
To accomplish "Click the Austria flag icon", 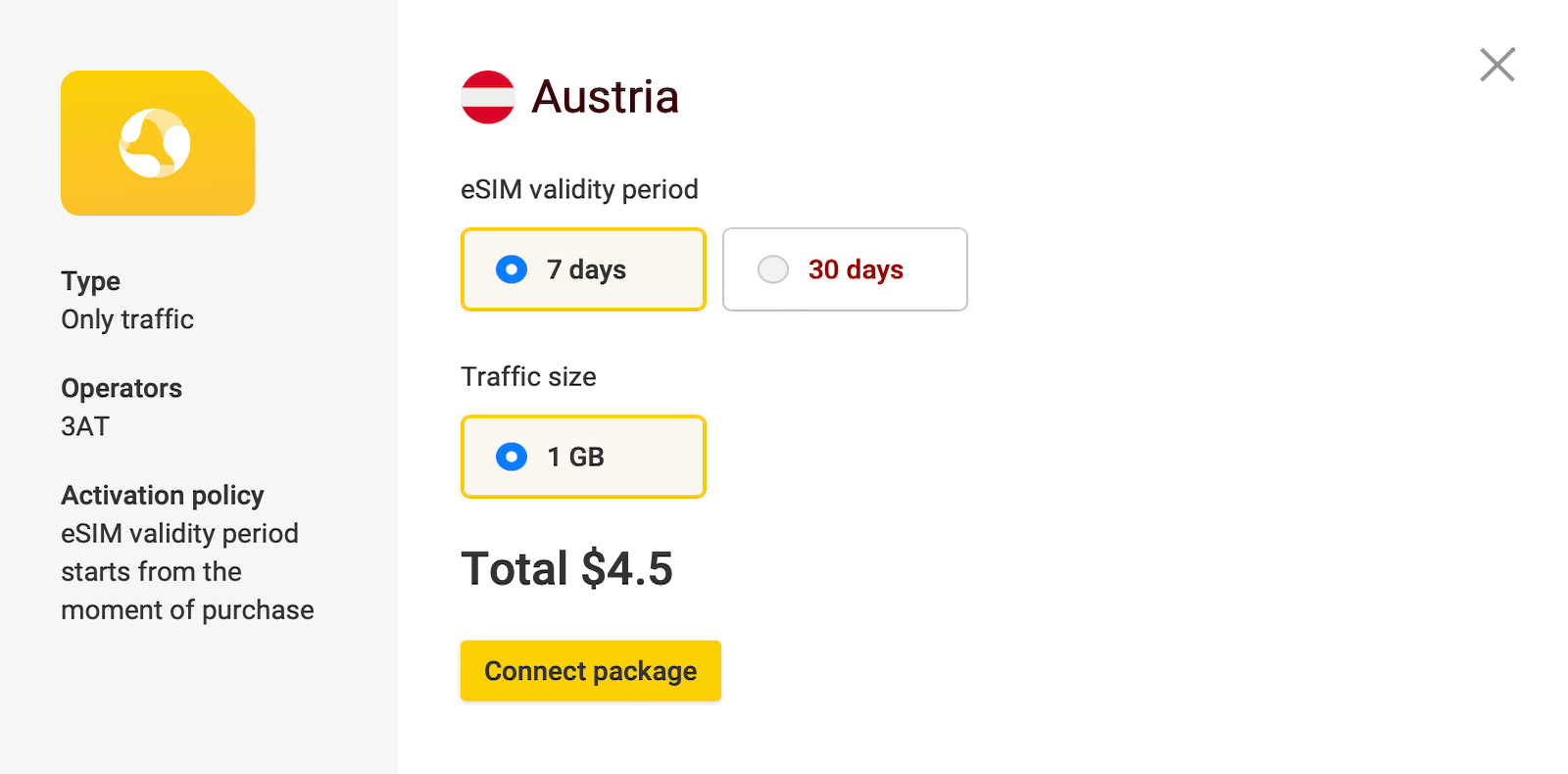I will coord(488,97).
